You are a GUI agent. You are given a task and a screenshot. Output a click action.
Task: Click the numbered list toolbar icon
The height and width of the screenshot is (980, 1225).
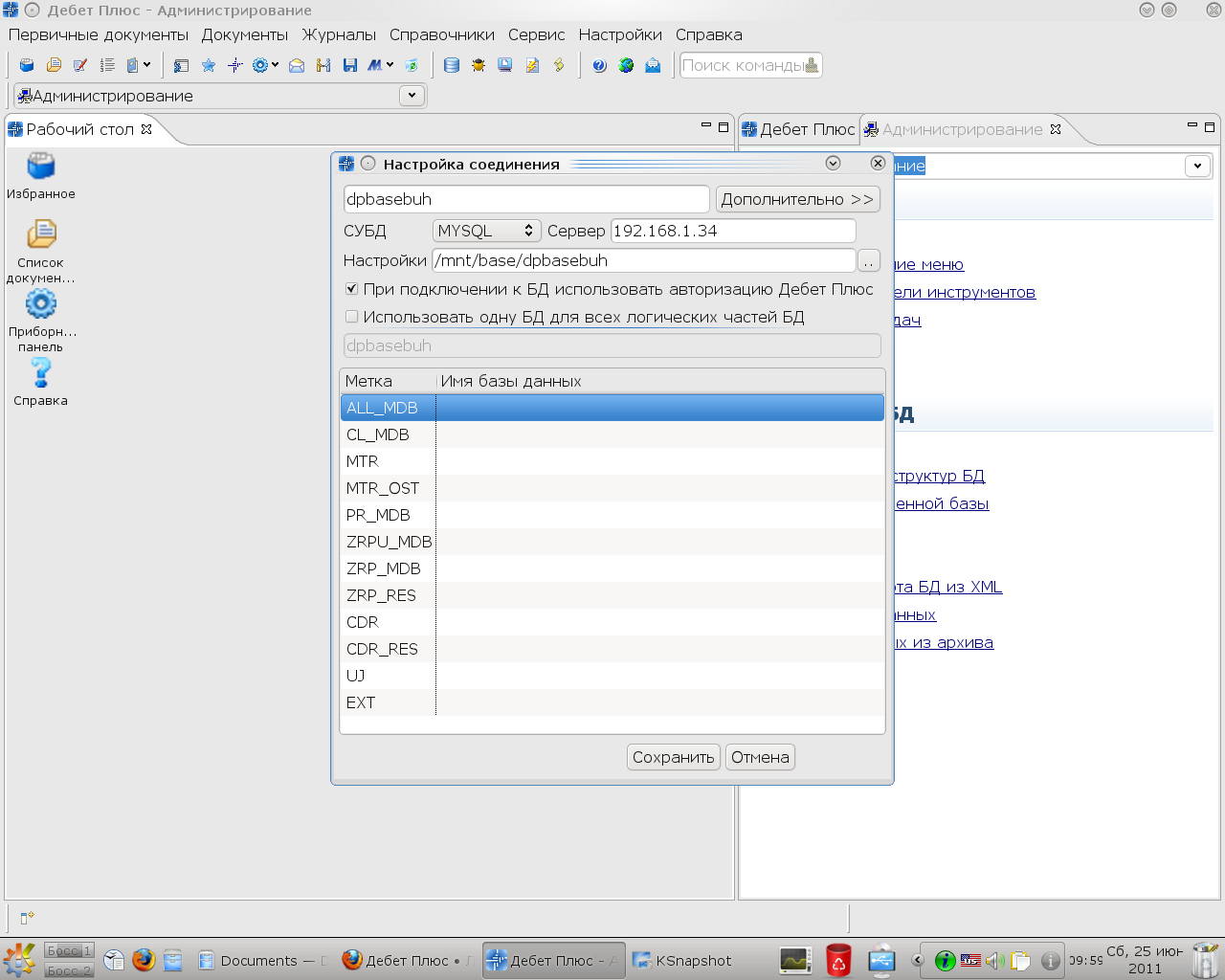coord(107,65)
